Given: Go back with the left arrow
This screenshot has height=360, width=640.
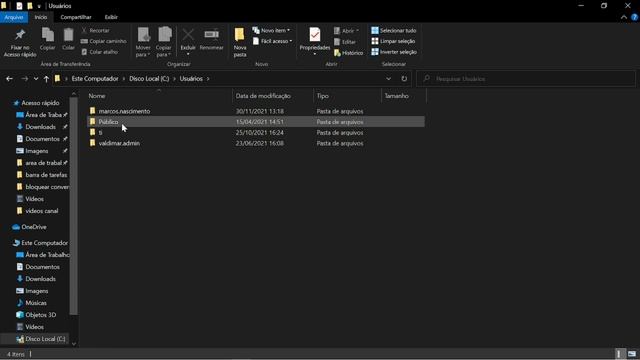Looking at the screenshot, I should (x=9, y=79).
